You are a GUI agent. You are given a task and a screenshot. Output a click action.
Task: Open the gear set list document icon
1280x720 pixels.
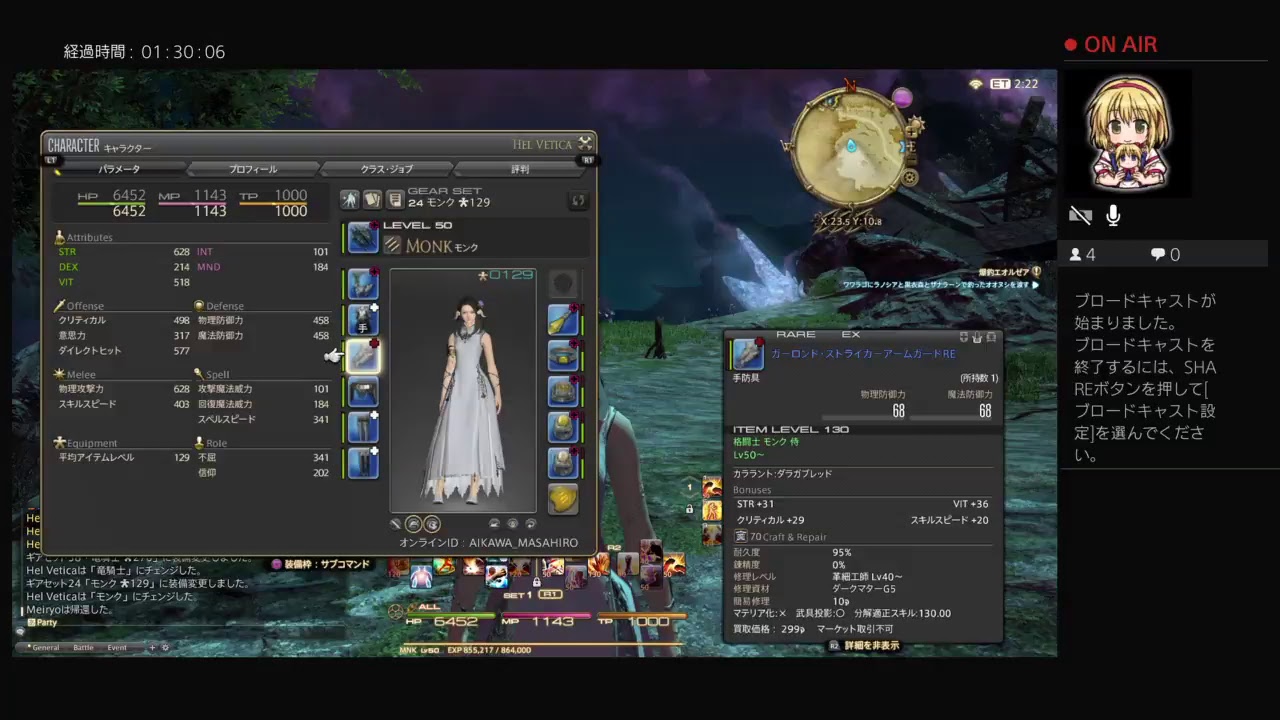(395, 199)
